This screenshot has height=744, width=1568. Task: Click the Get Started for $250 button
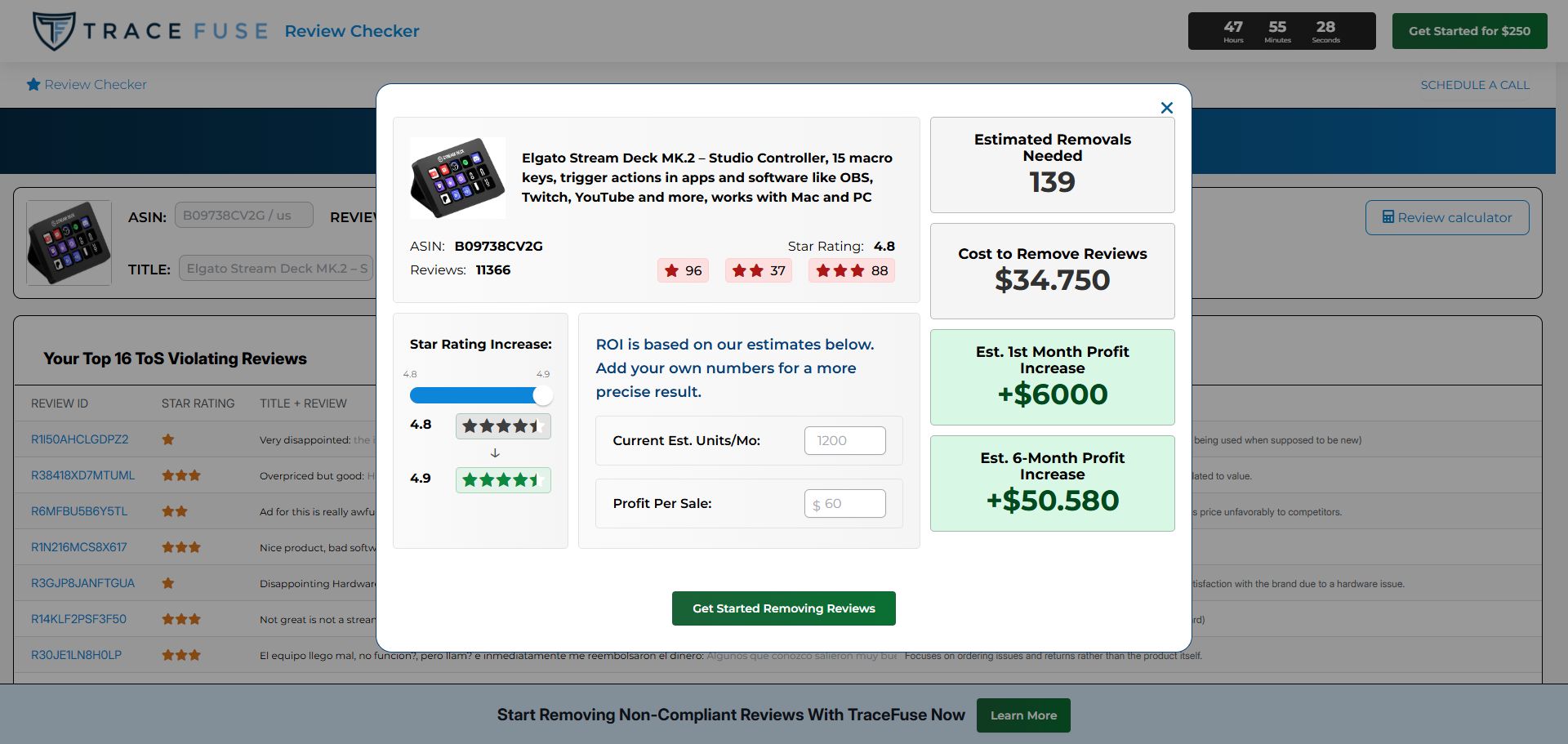[x=1469, y=31]
